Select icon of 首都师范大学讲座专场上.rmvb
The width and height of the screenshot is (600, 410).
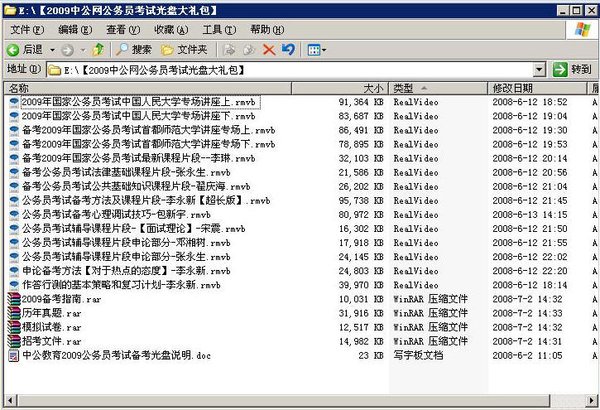(14, 130)
